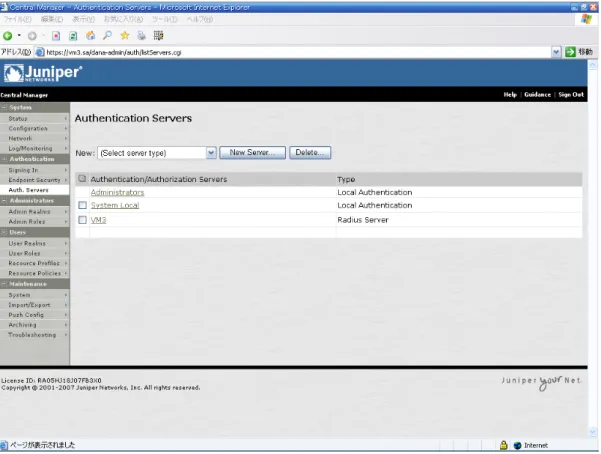Screen dimensions: 601x454
Task: Open Configuration in the sidebar
Action: click(34, 128)
